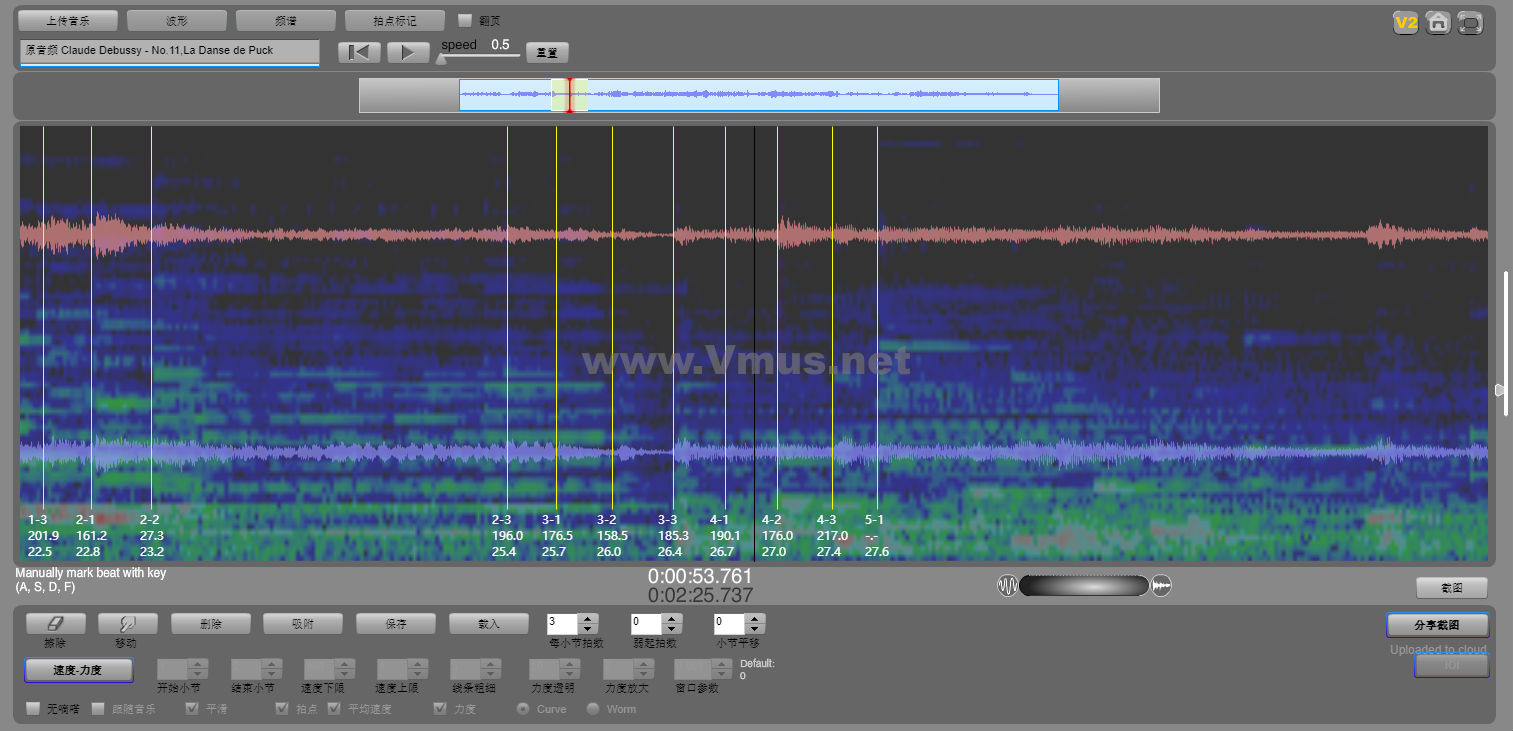Image resolution: width=1513 pixels, height=731 pixels.
Task: Increase the 小节平移 stepper value
Action: (755, 618)
